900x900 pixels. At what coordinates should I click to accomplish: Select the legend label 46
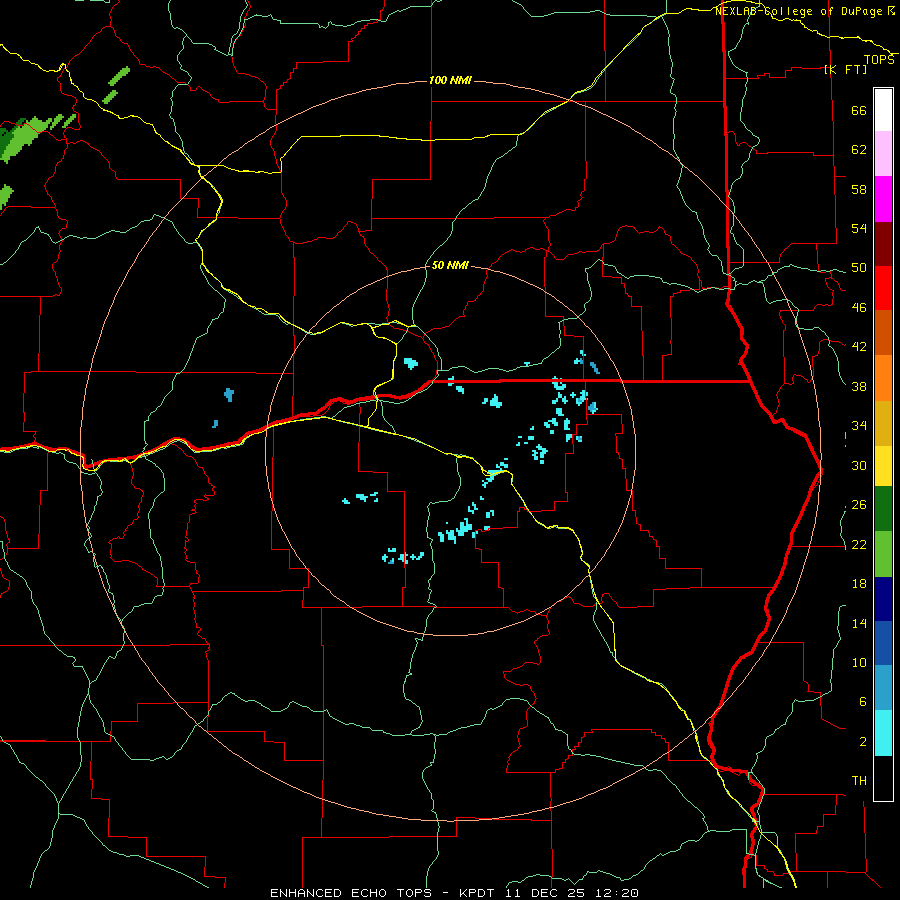pyautogui.click(x=859, y=308)
